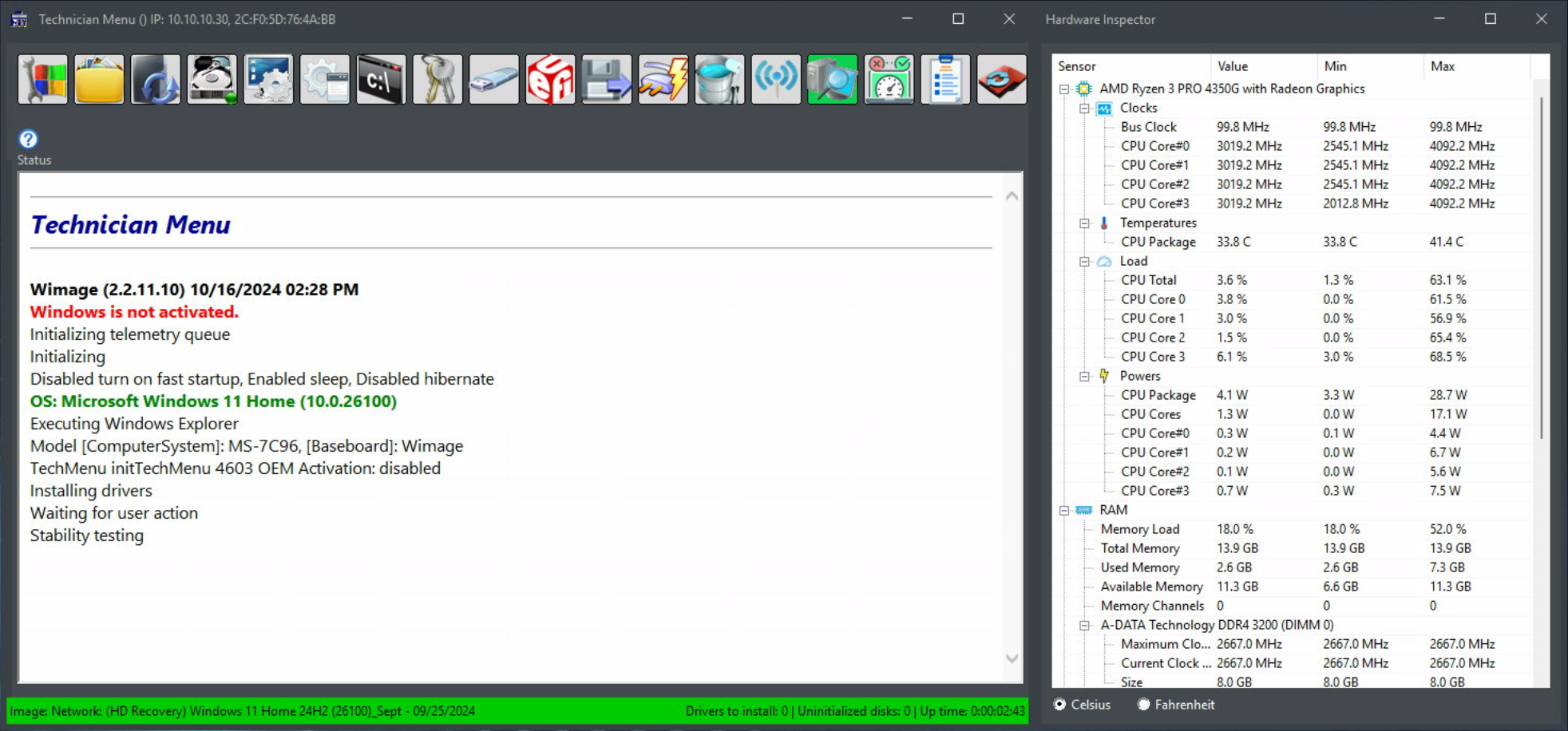
Task: Click the blue help question mark icon
Action: (x=28, y=140)
